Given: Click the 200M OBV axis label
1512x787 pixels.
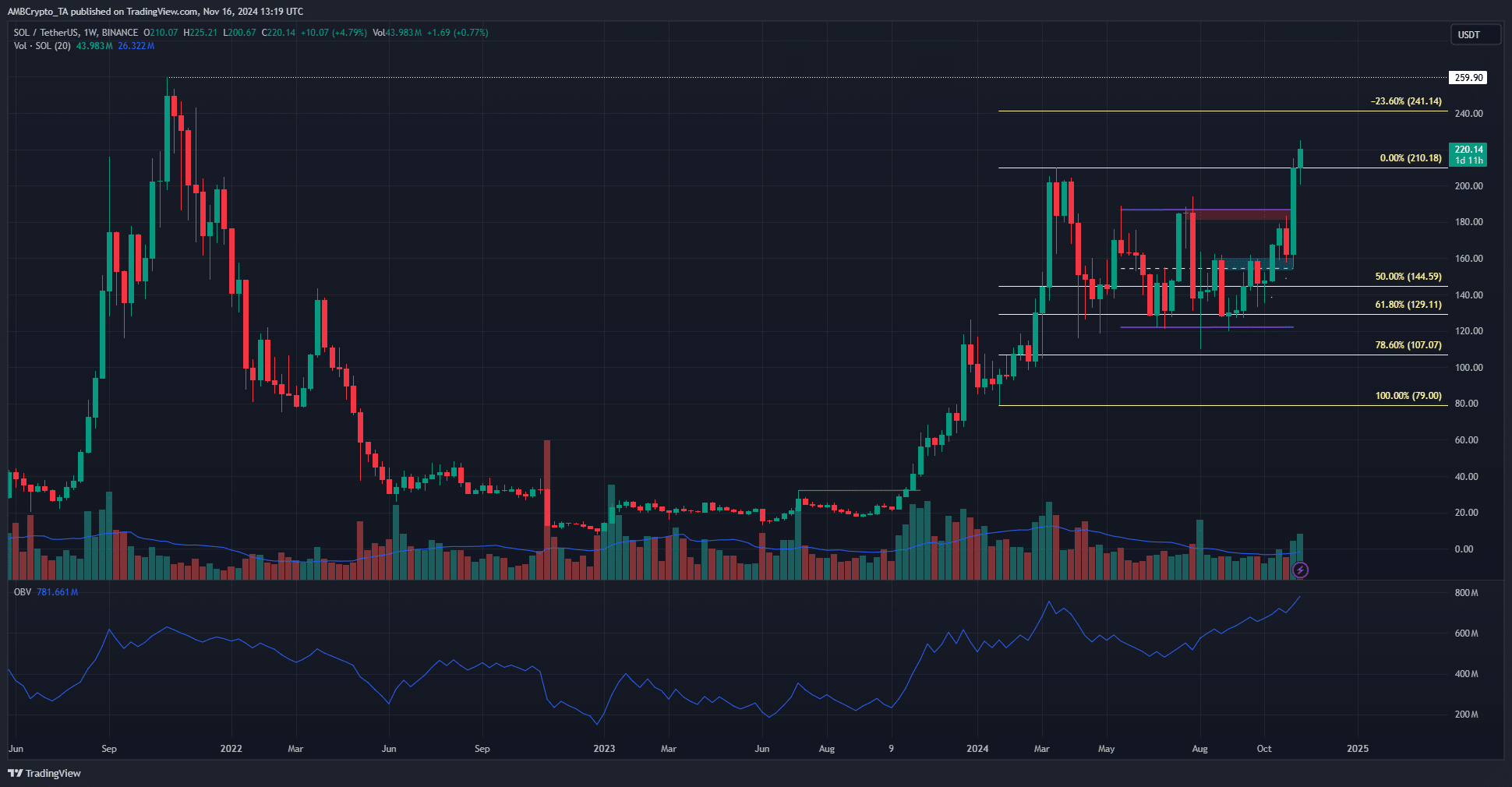Looking at the screenshot, I should coord(1466,715).
